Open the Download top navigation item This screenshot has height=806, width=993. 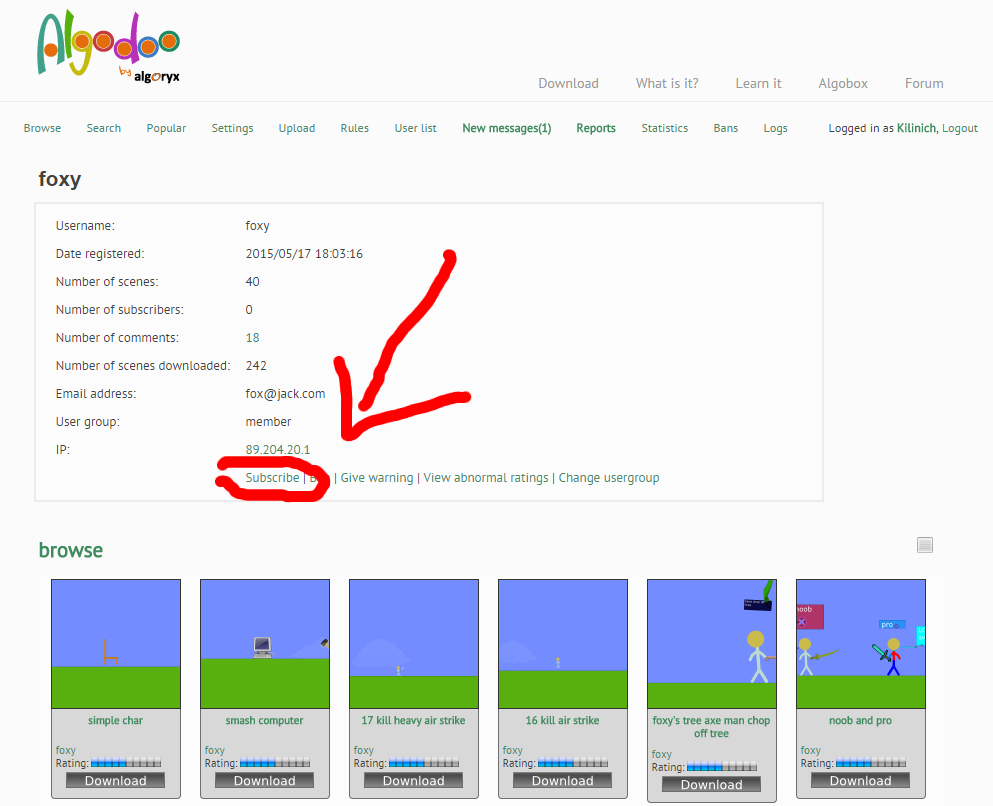[568, 83]
